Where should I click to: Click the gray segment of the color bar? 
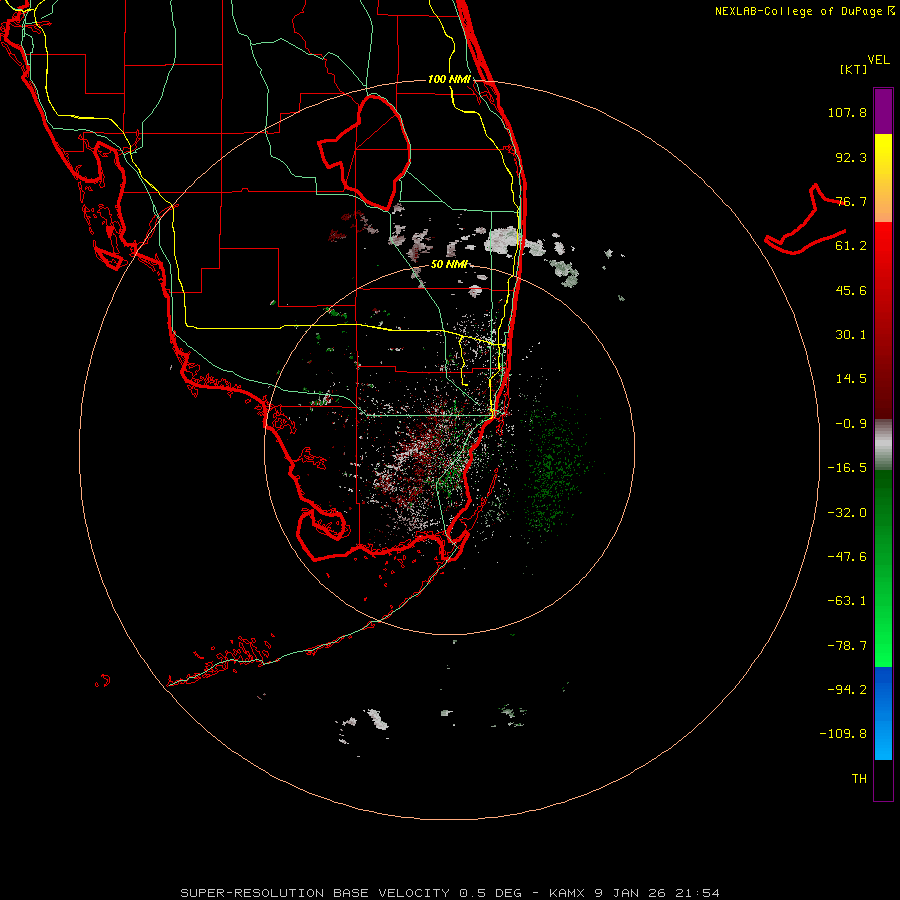[x=883, y=445]
